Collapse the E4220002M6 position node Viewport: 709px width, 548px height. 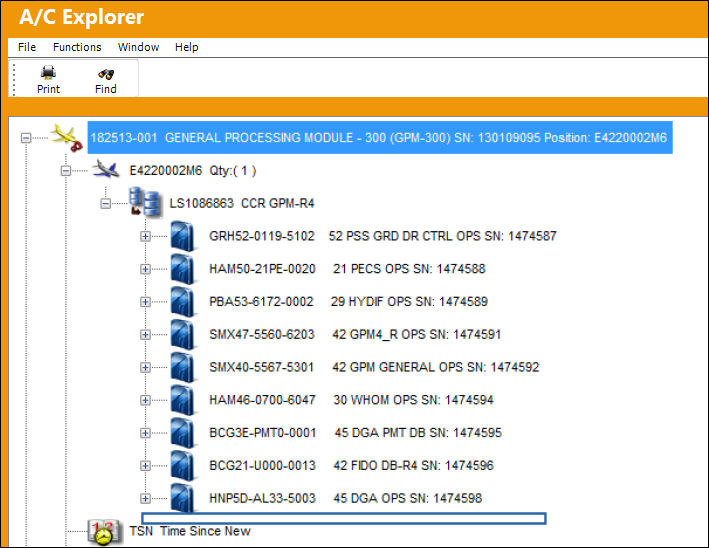coord(66,170)
